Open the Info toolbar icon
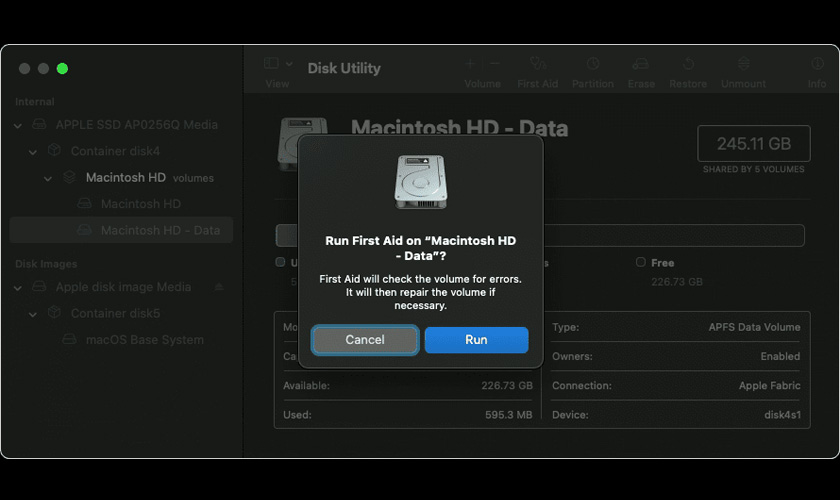This screenshot has width=840, height=500. tap(817, 64)
